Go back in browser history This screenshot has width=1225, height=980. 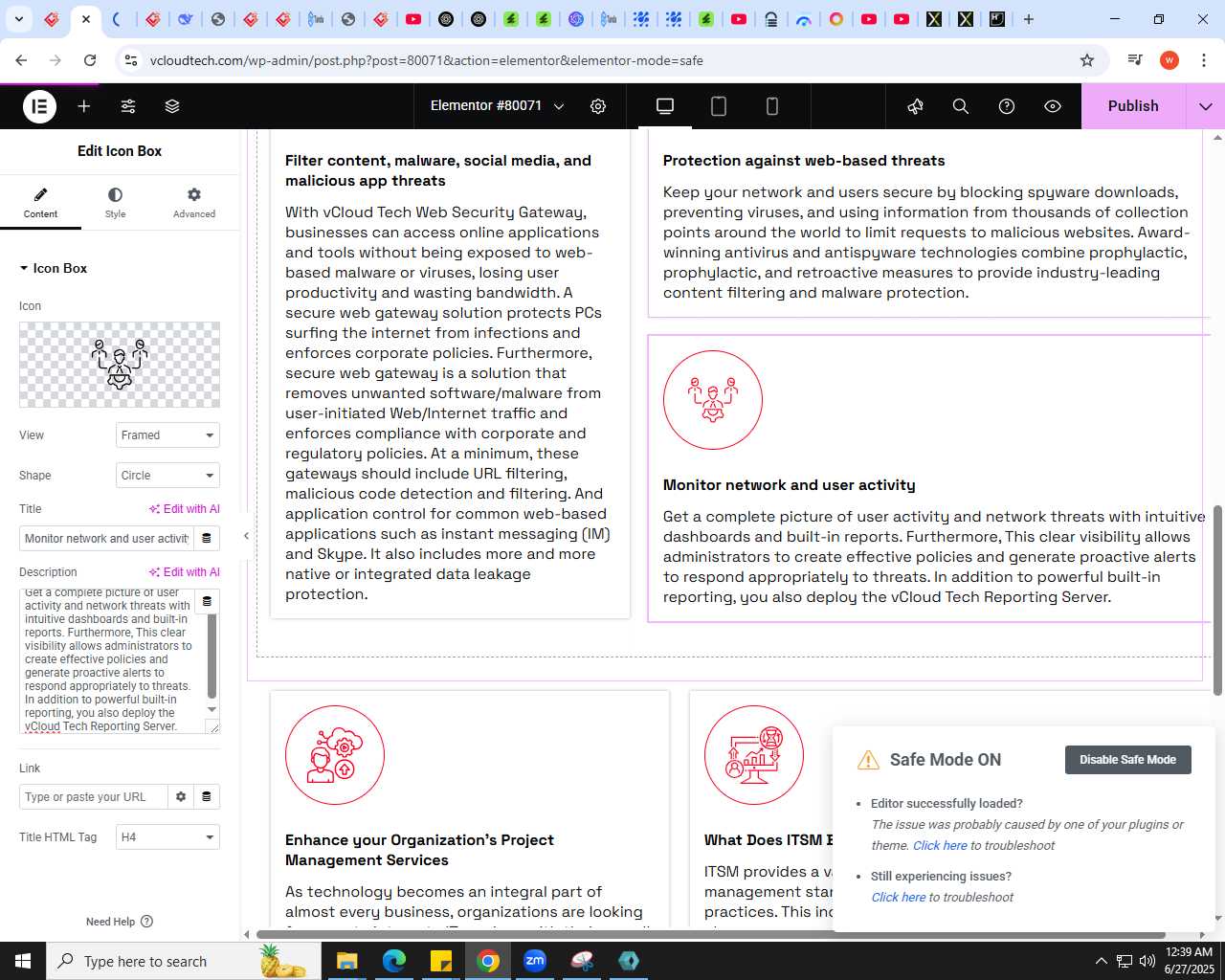[21, 60]
